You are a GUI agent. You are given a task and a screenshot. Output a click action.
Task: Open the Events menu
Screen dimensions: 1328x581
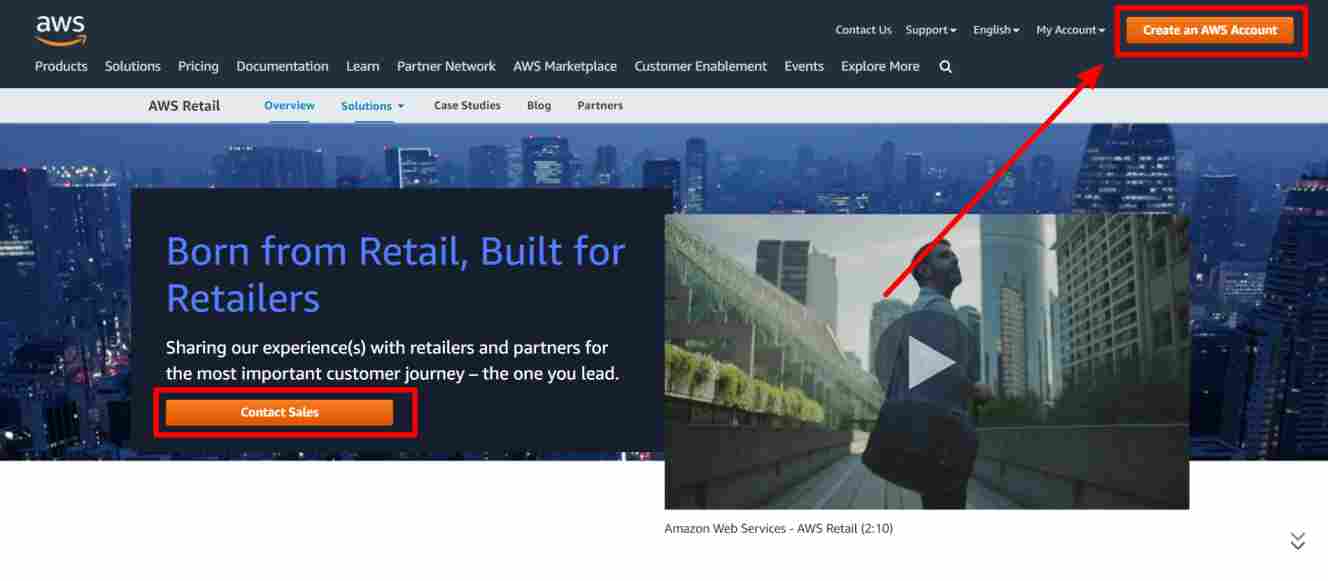tap(804, 66)
